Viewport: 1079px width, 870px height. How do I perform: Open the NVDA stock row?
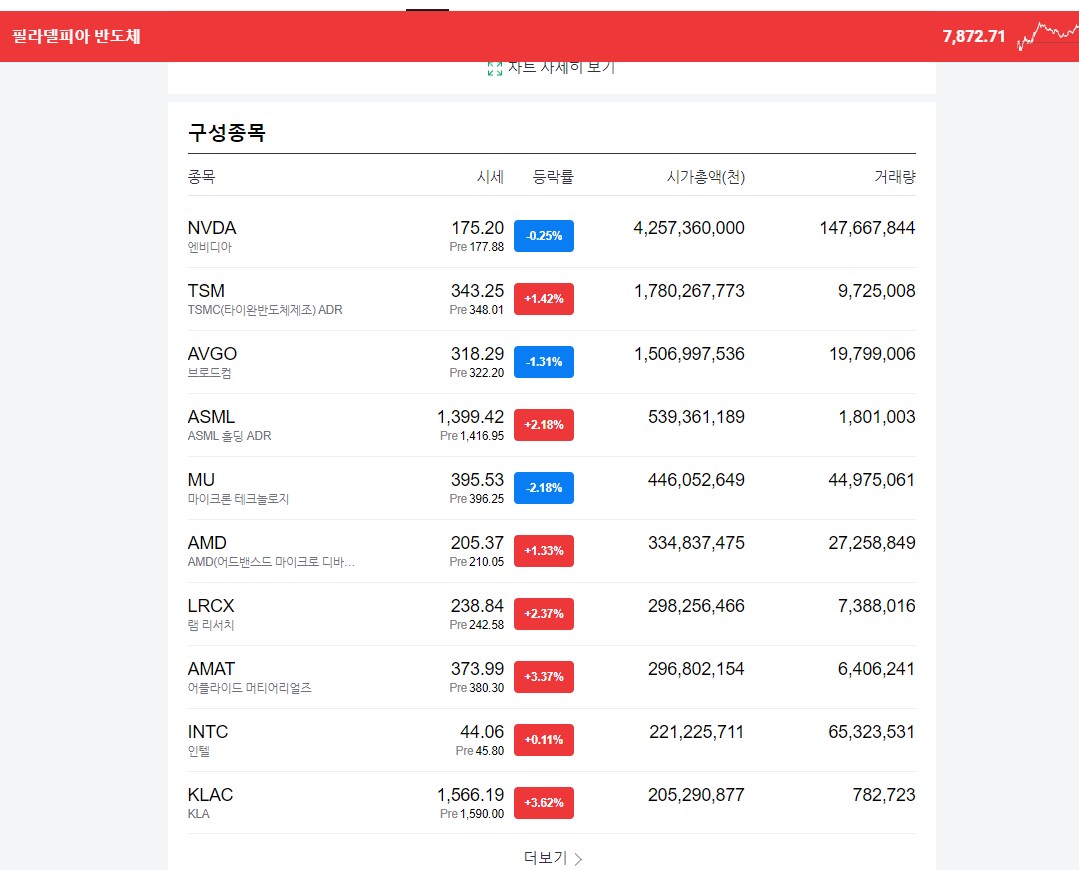click(551, 236)
